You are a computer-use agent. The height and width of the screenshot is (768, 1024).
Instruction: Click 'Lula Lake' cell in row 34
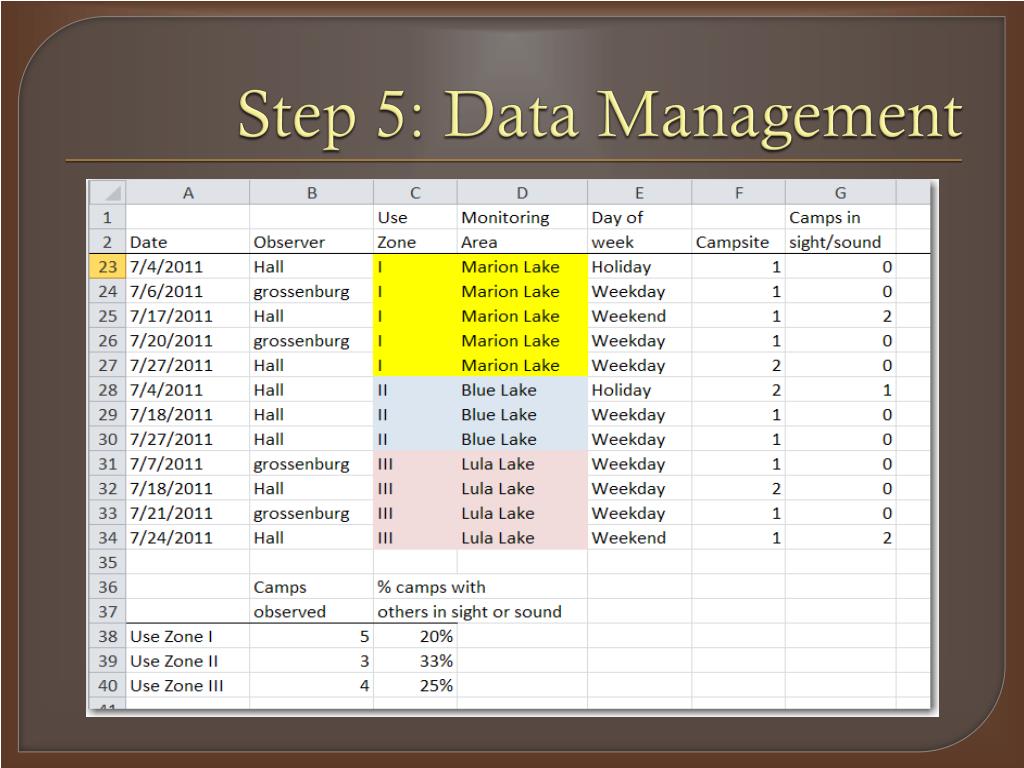[x=522, y=537]
